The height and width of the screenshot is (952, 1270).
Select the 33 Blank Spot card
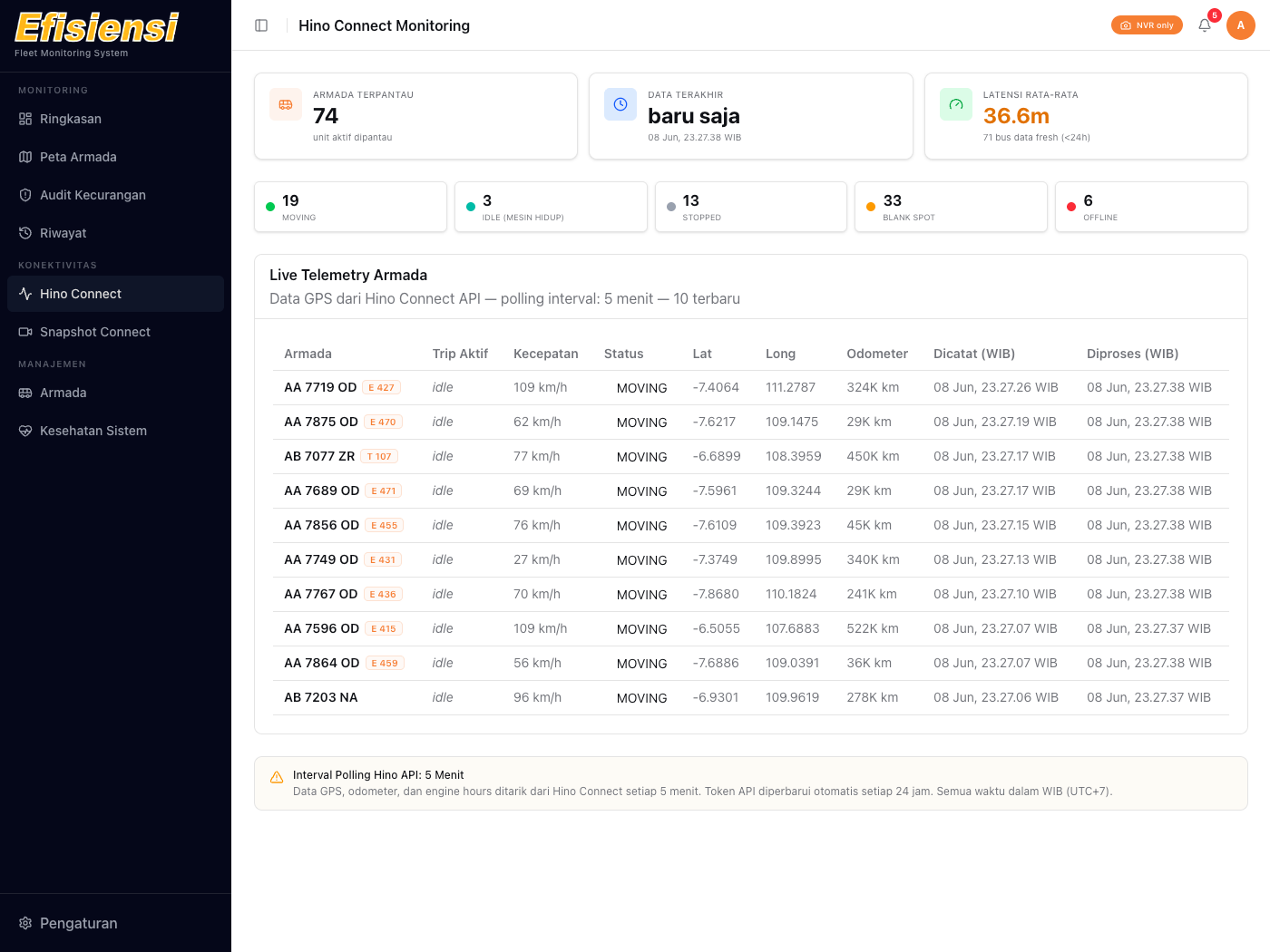(951, 207)
